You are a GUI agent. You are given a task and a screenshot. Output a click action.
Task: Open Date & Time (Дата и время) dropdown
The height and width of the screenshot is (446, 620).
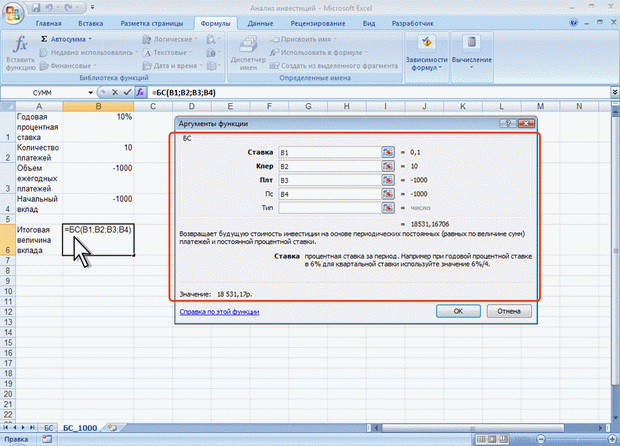[x=201, y=66]
